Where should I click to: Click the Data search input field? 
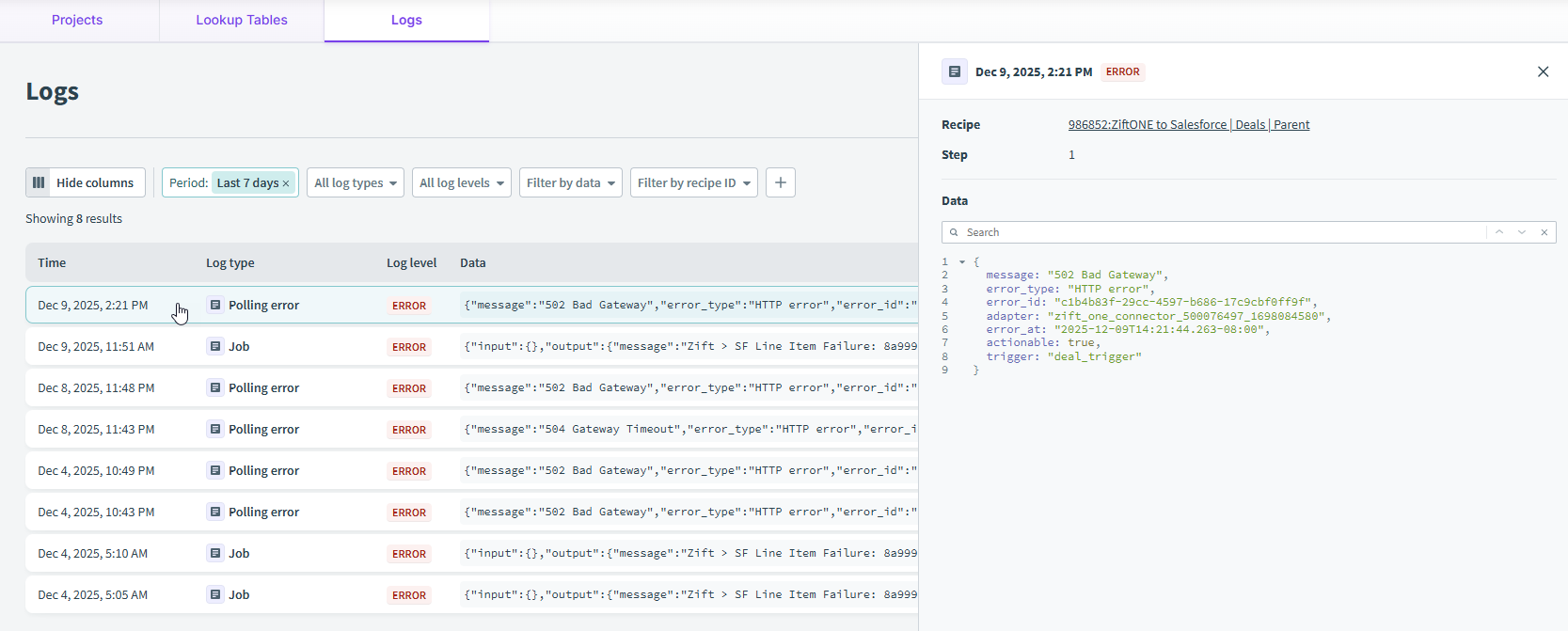[1223, 232]
